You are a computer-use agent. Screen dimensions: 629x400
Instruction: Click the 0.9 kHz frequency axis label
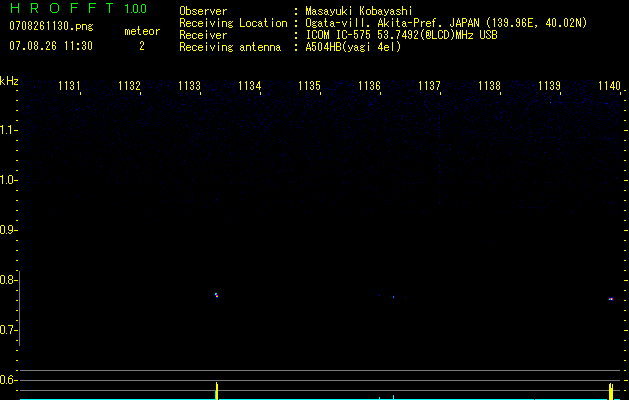pyautogui.click(x=8, y=230)
